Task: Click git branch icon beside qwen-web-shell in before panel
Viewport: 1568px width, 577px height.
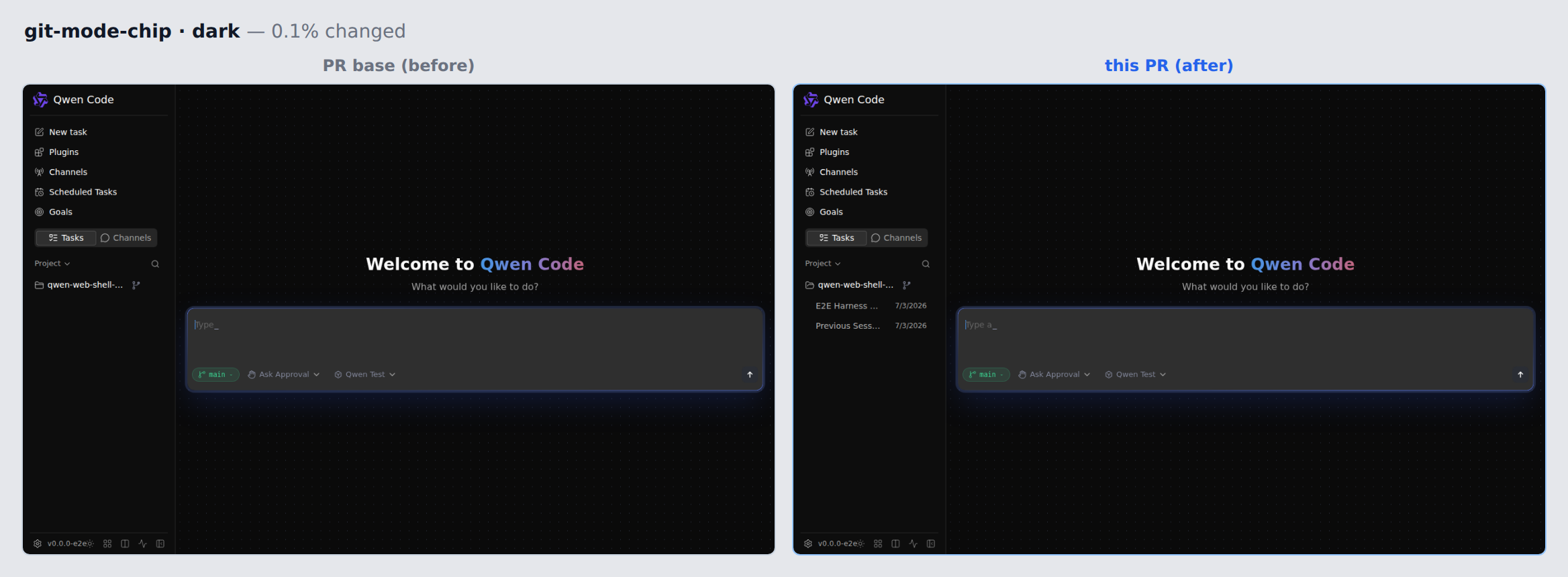Action: [136, 285]
